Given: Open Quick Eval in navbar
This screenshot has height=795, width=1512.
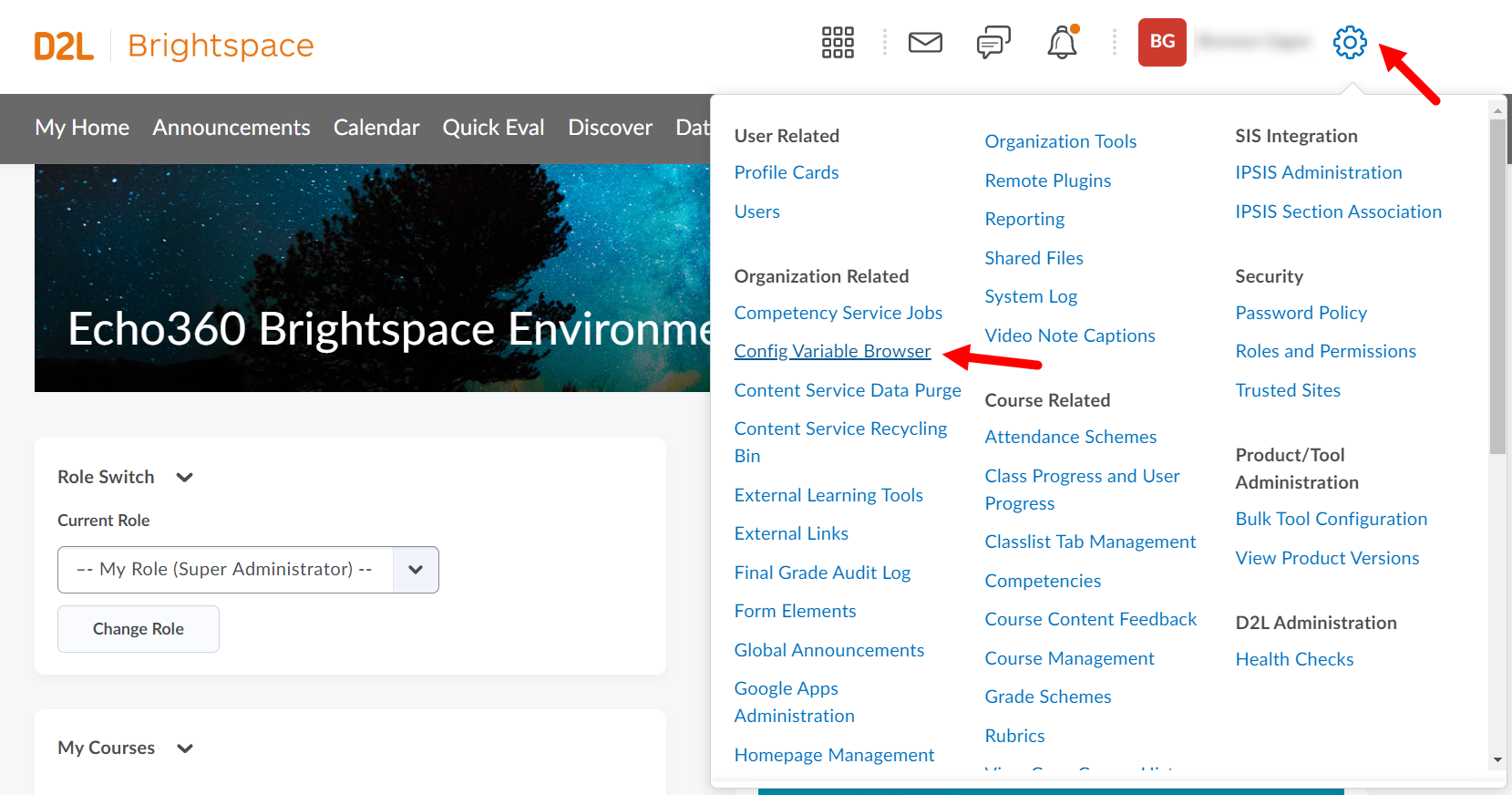Looking at the screenshot, I should (493, 128).
